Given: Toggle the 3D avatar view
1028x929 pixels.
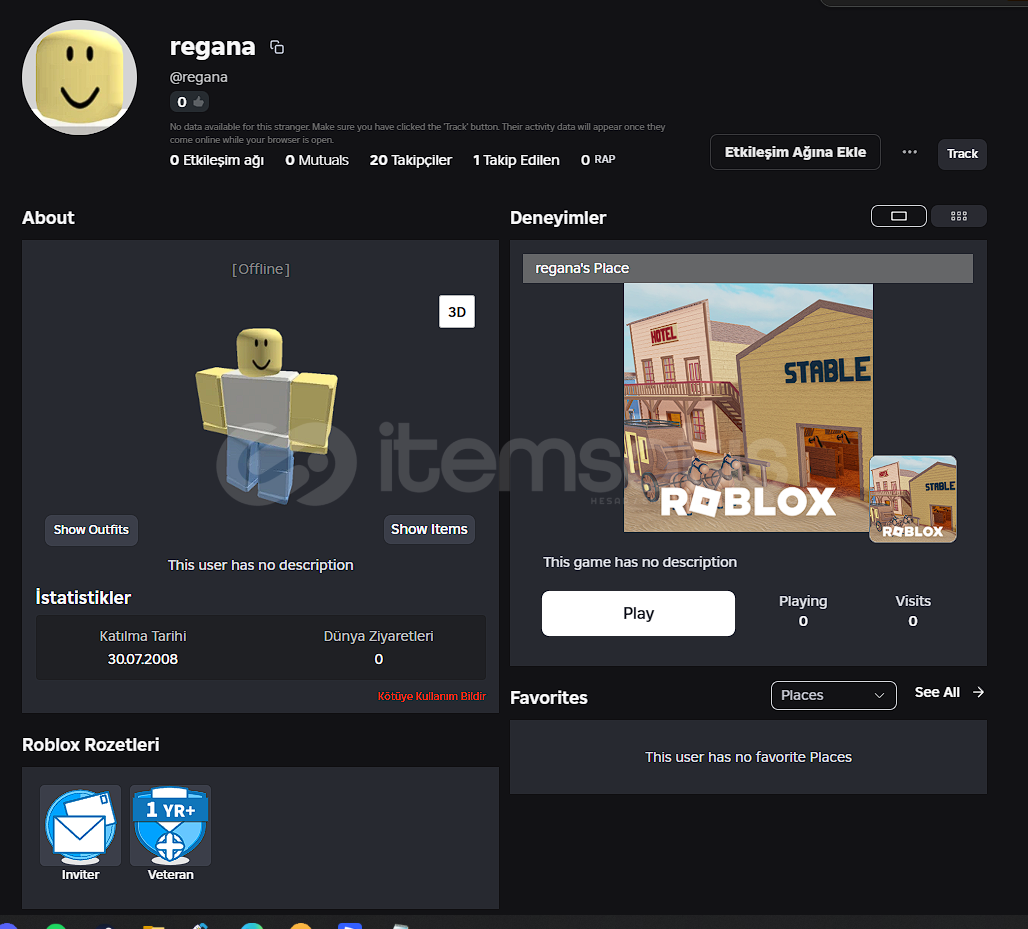Looking at the screenshot, I should click(457, 311).
